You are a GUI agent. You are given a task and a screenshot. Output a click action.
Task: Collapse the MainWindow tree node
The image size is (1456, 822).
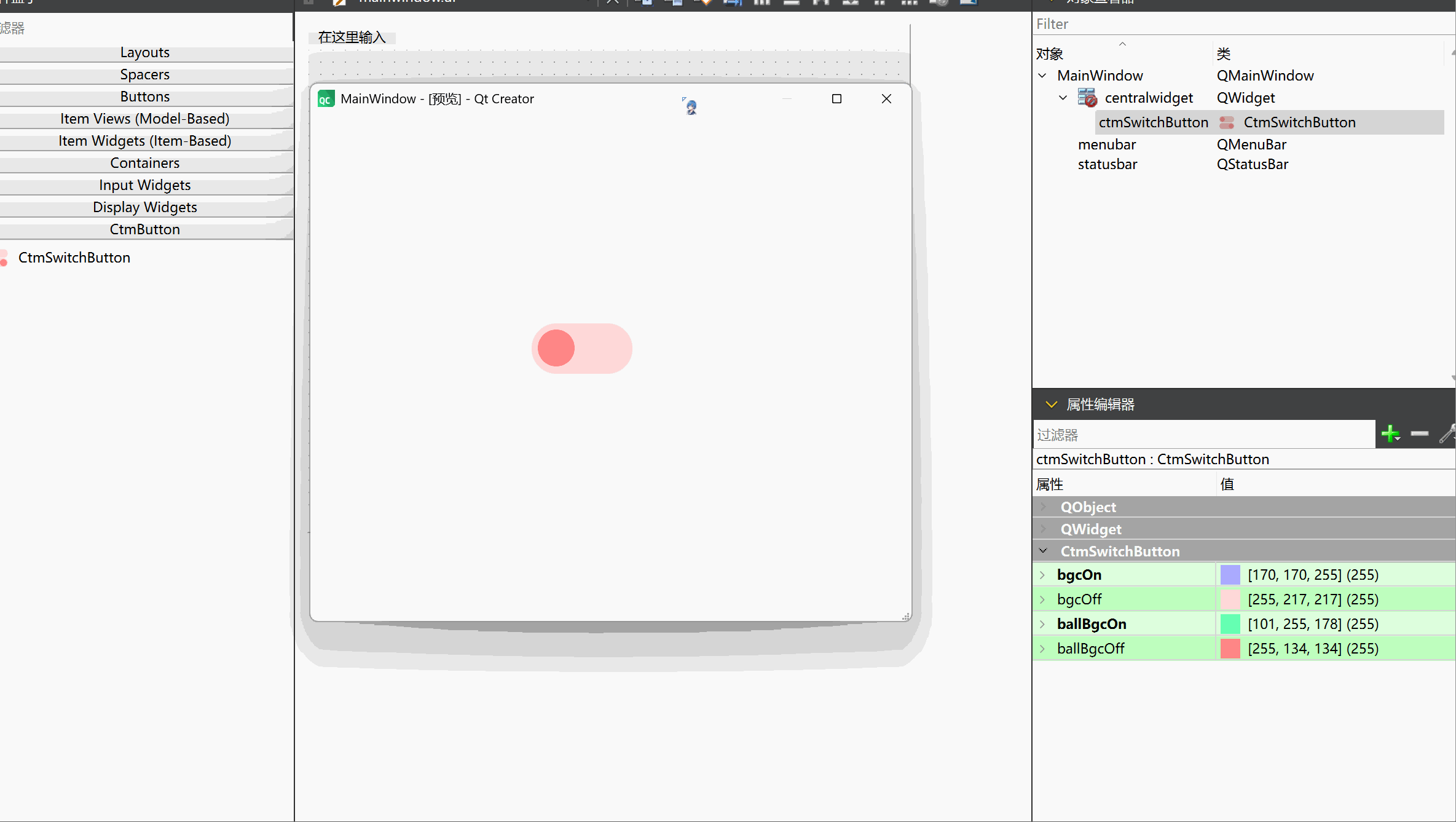point(1042,76)
